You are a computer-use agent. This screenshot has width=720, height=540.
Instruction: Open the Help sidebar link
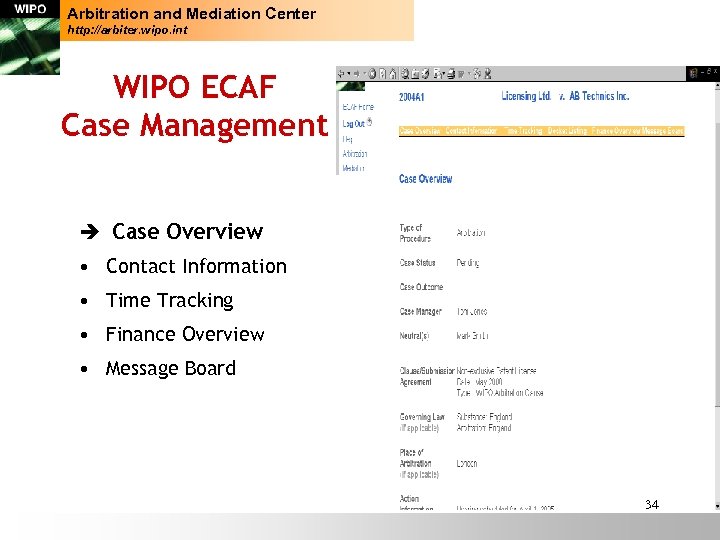348,139
